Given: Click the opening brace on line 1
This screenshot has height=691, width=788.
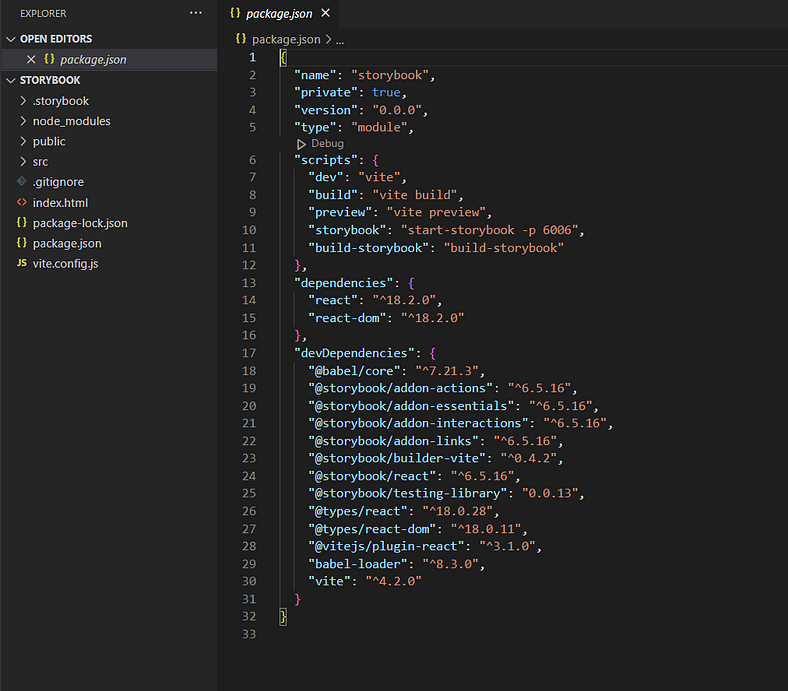Looking at the screenshot, I should (x=283, y=58).
